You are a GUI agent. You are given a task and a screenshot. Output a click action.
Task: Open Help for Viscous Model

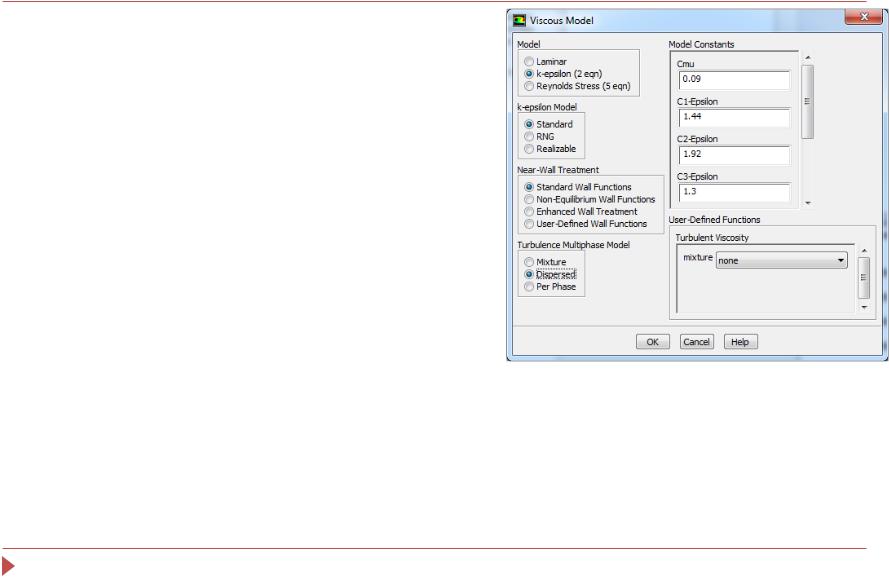click(740, 342)
